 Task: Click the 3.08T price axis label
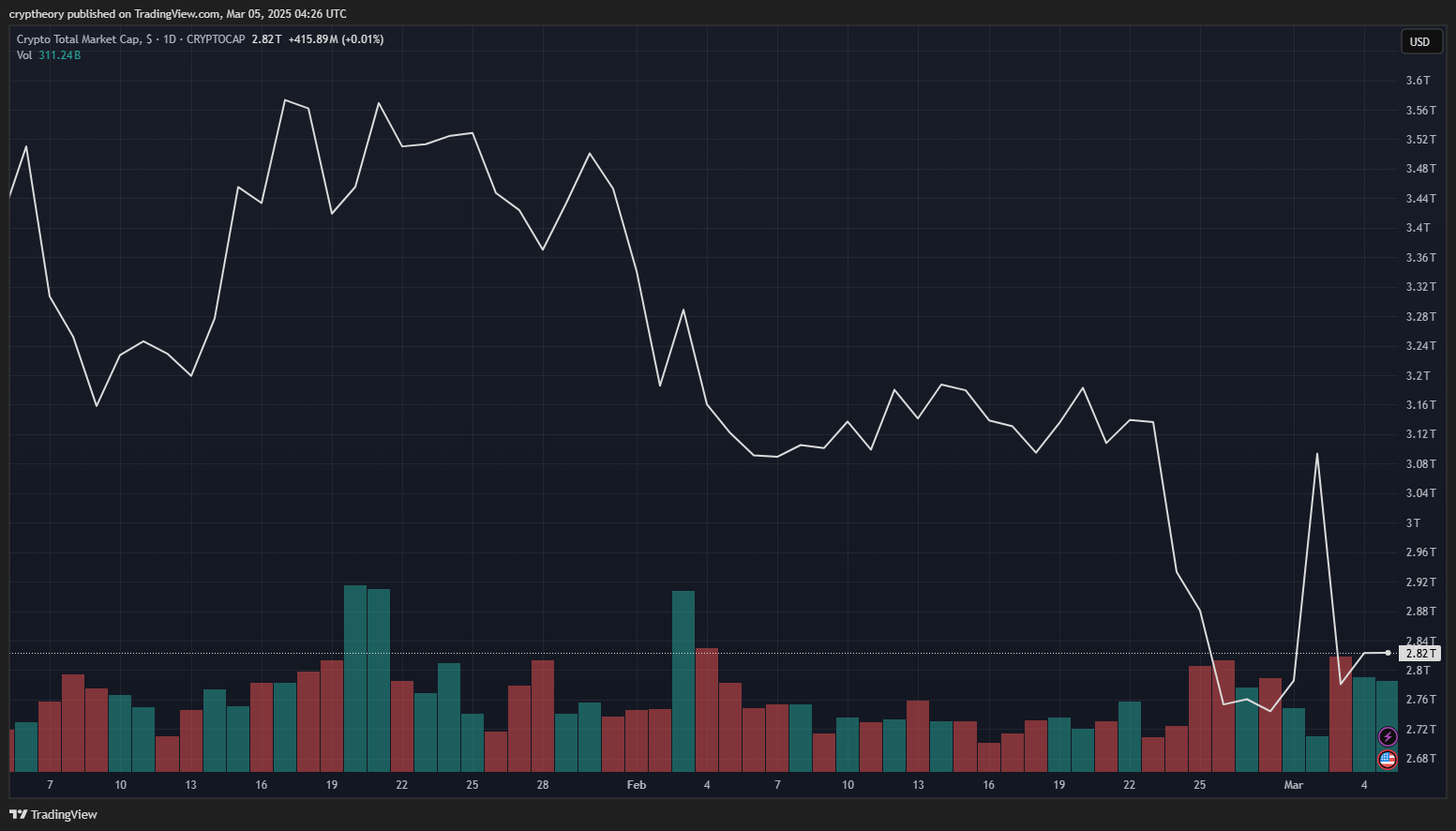click(x=1420, y=464)
